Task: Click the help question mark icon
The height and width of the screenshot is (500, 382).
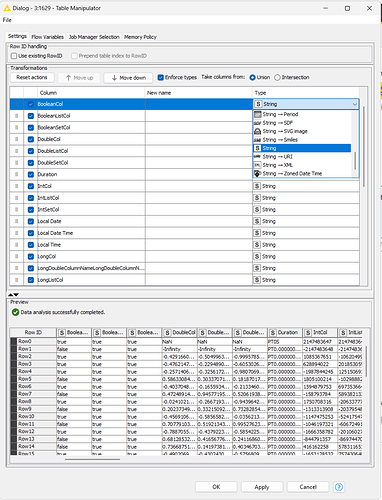Action: [x=339, y=487]
